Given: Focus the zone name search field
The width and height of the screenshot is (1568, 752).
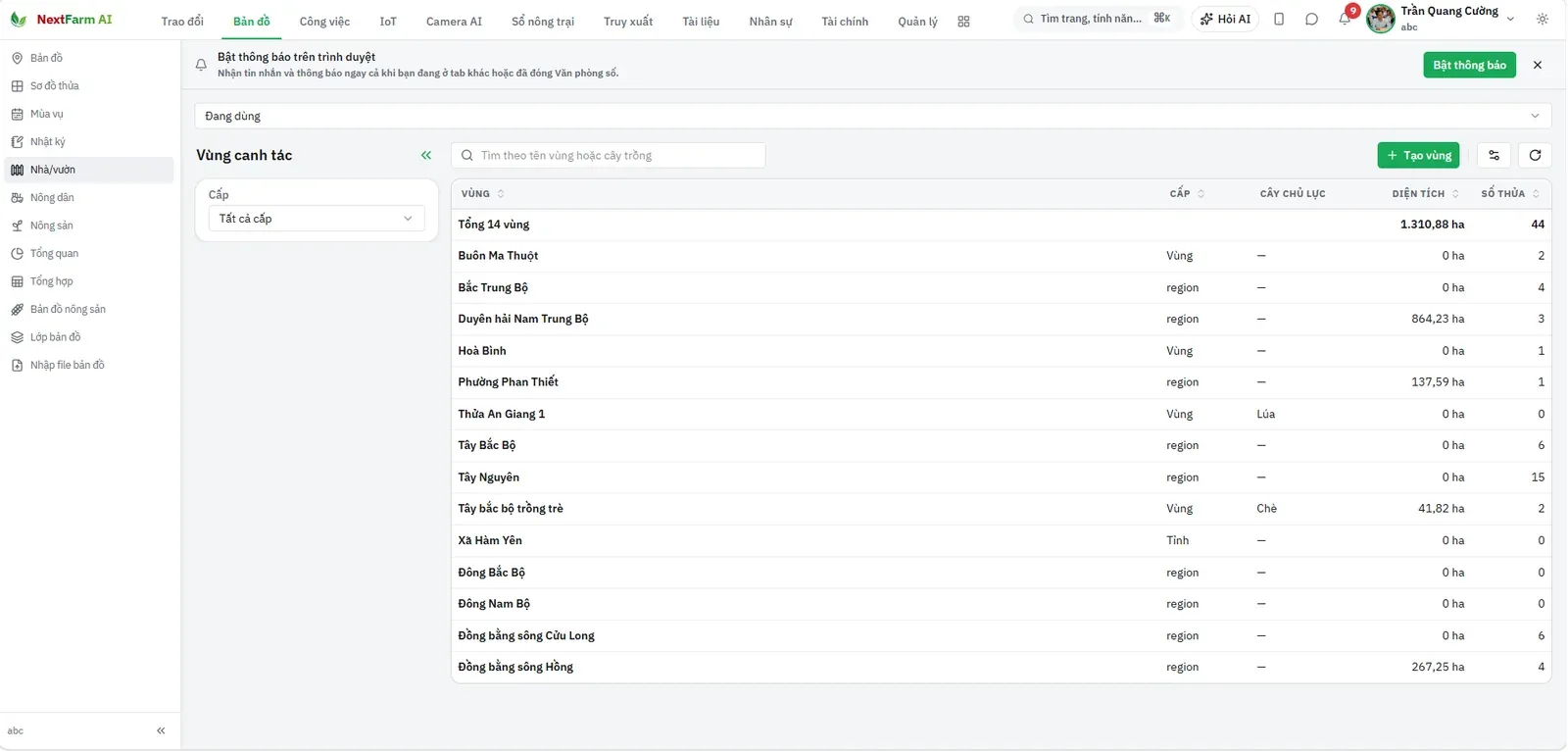Looking at the screenshot, I should click(608, 155).
